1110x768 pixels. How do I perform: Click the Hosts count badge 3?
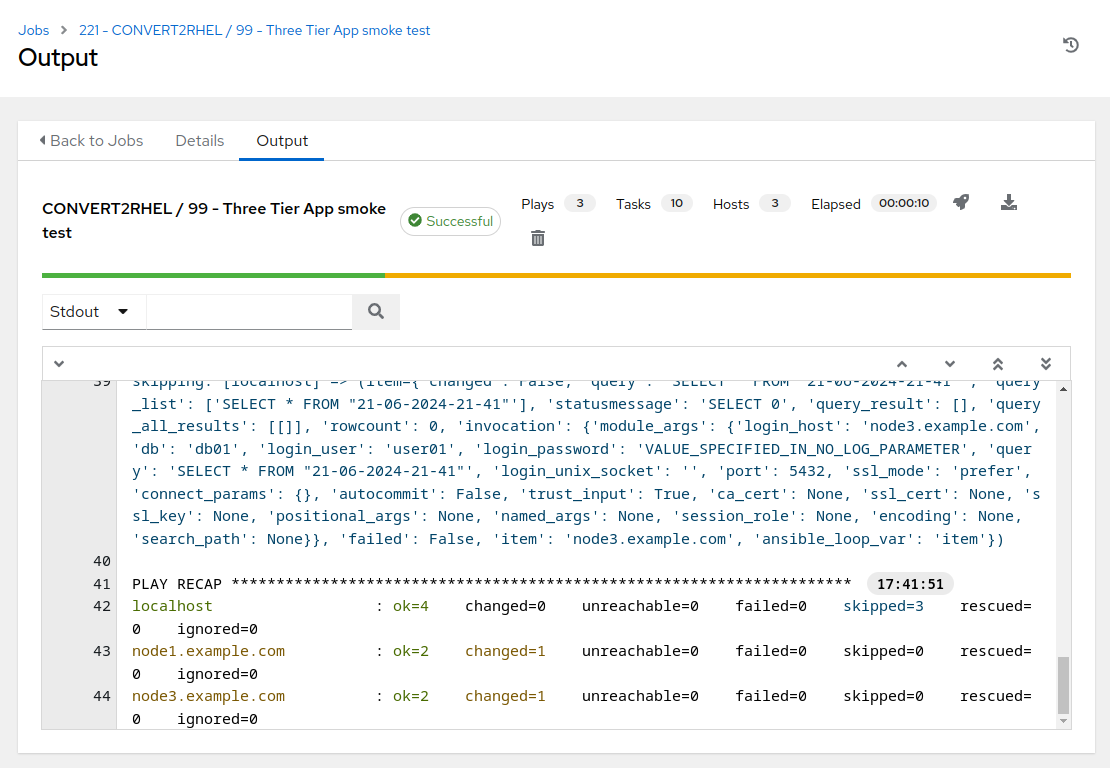click(x=775, y=203)
